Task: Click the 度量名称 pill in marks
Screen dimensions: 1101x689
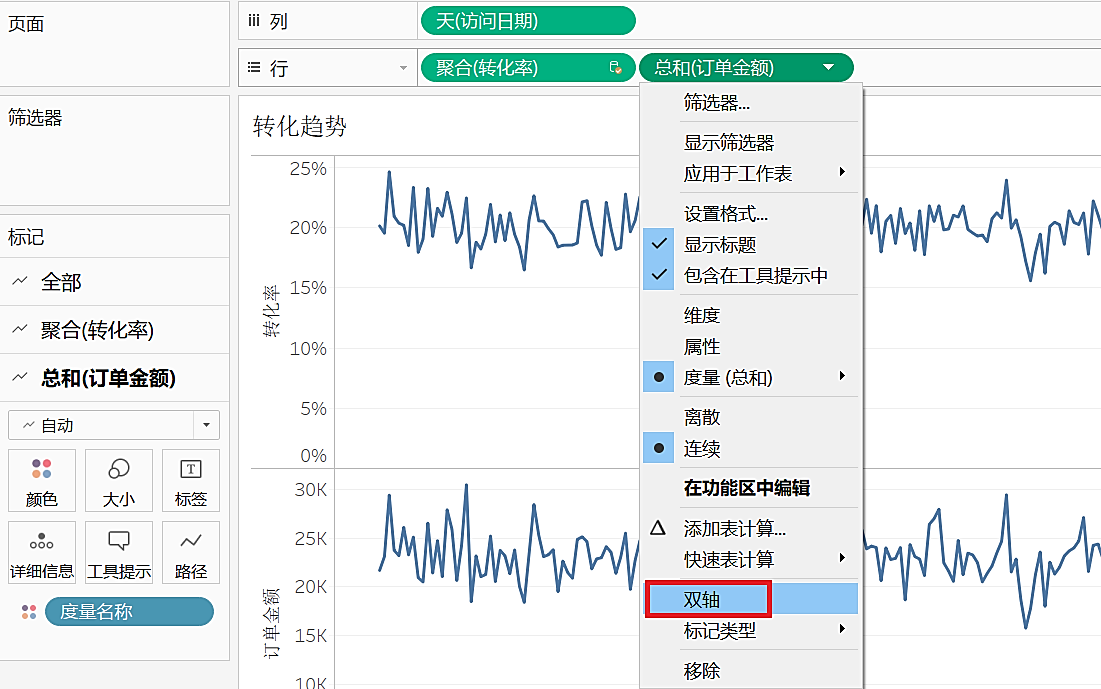Action: (129, 612)
